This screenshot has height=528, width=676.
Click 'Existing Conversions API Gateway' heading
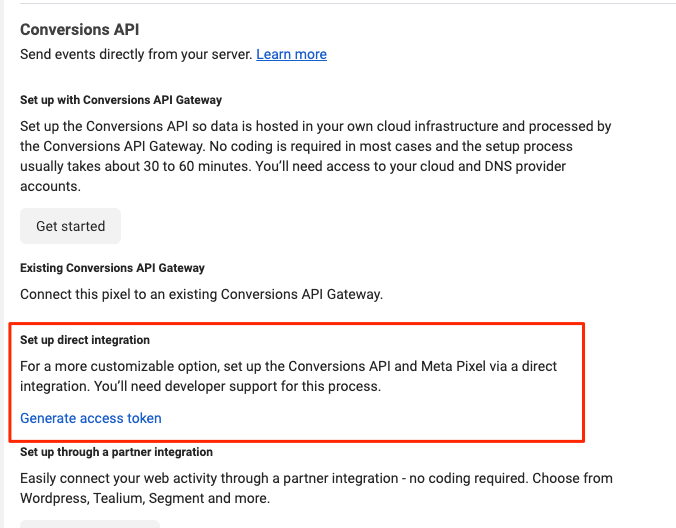pyautogui.click(x=113, y=268)
